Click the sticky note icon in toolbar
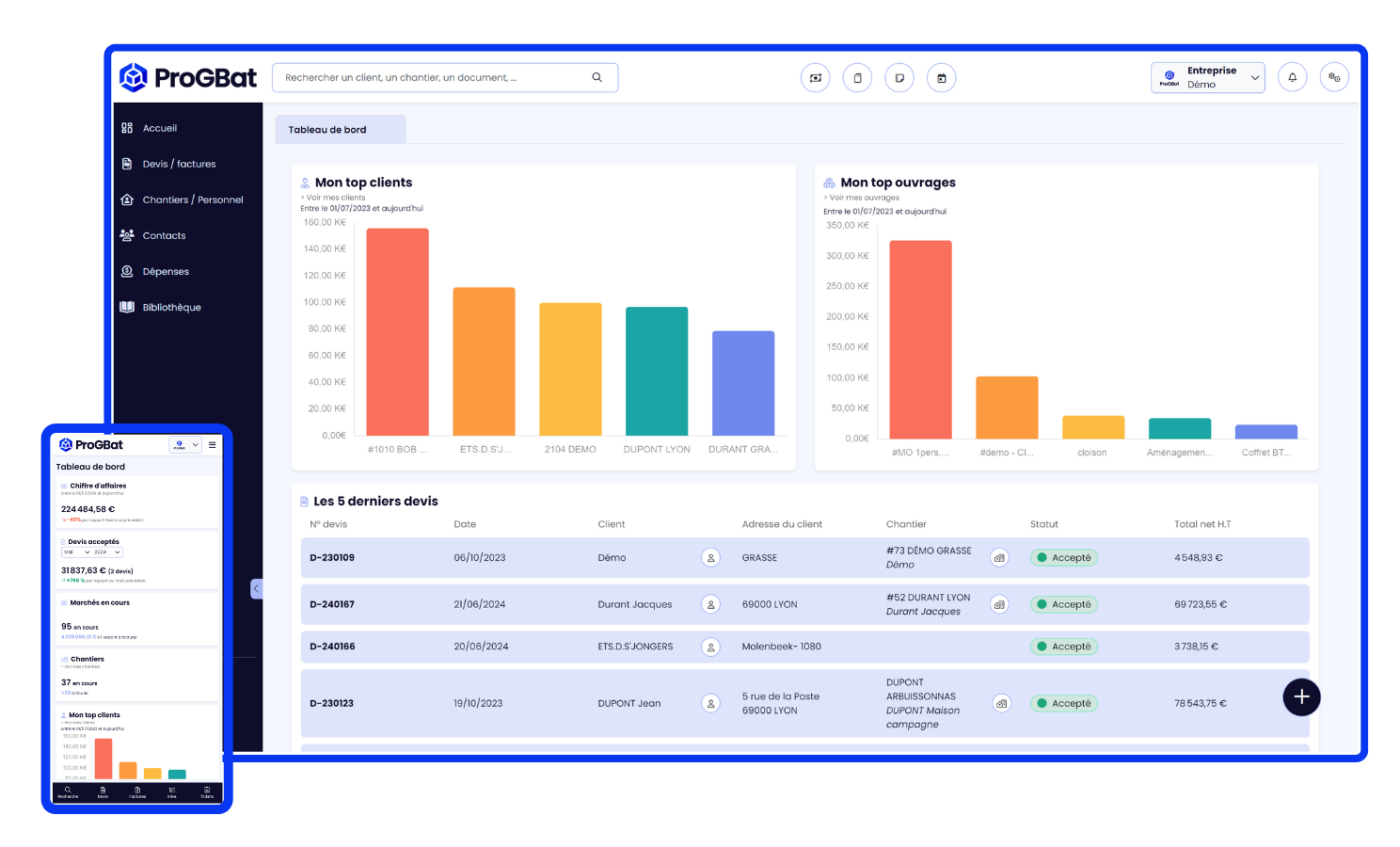1400x847 pixels. (x=899, y=78)
